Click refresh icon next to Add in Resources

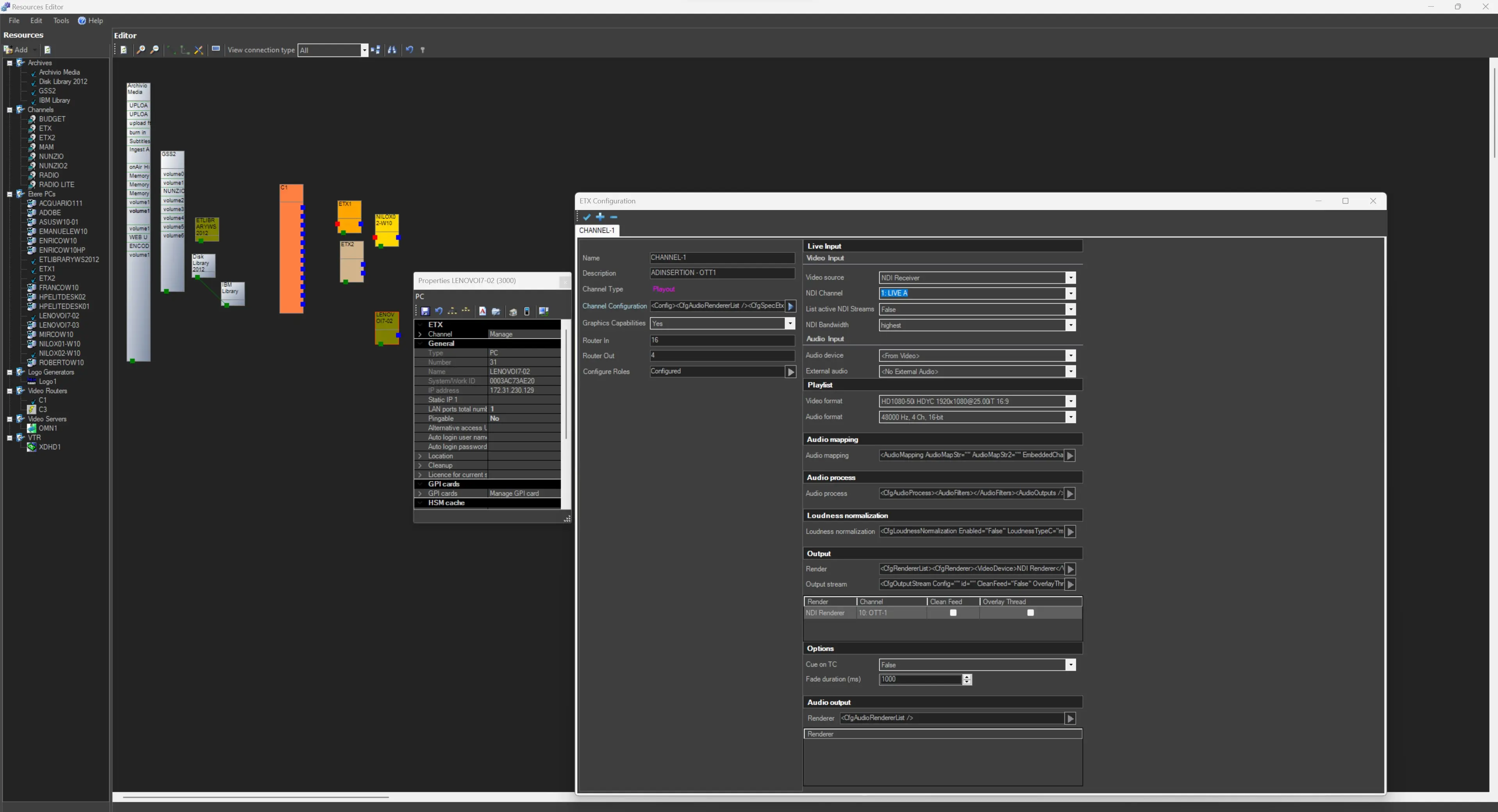point(48,50)
